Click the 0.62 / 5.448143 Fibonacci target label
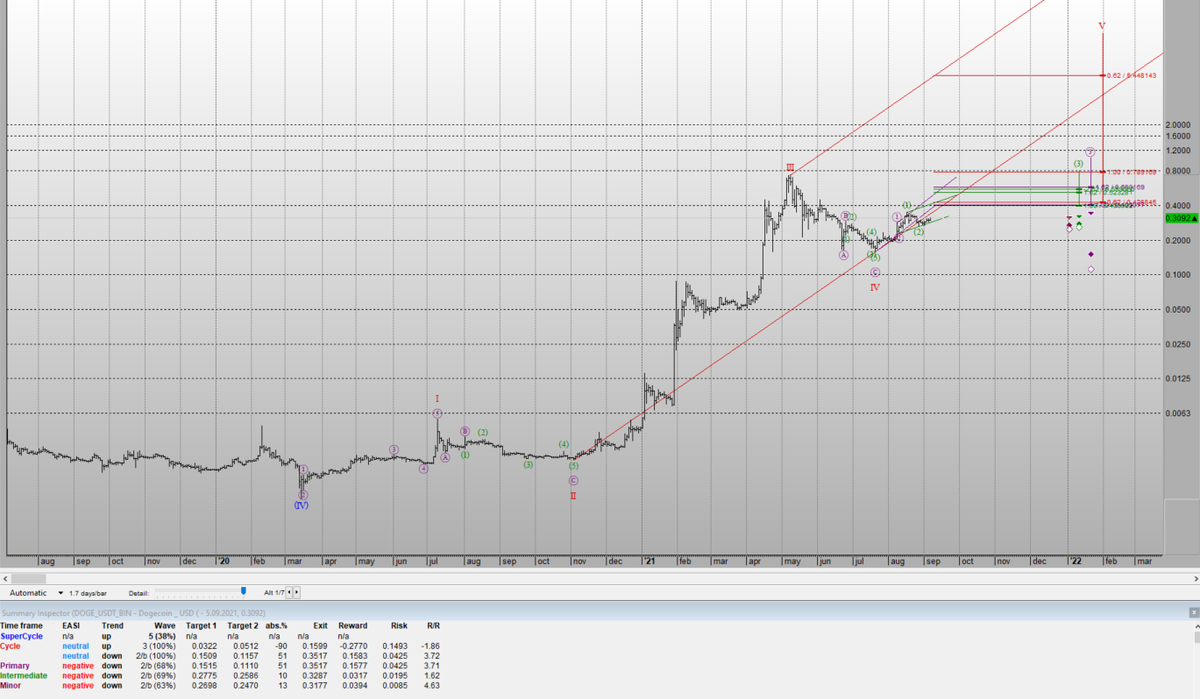Screen dimensions: 1200x699 coord(1132,75)
